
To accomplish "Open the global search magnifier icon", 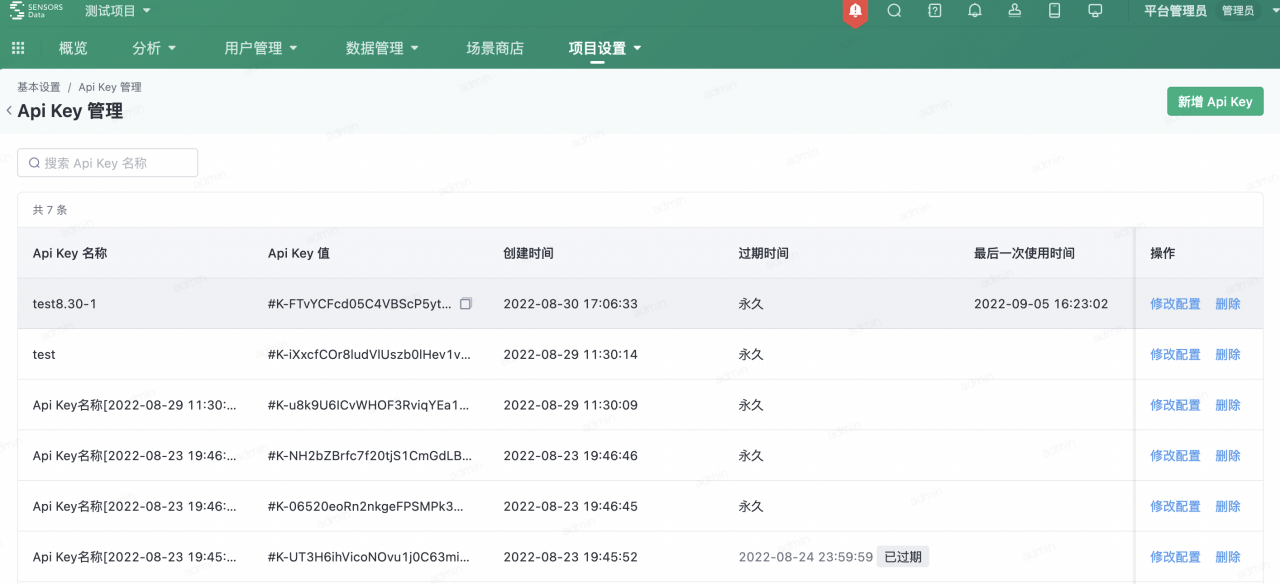I will pos(894,11).
